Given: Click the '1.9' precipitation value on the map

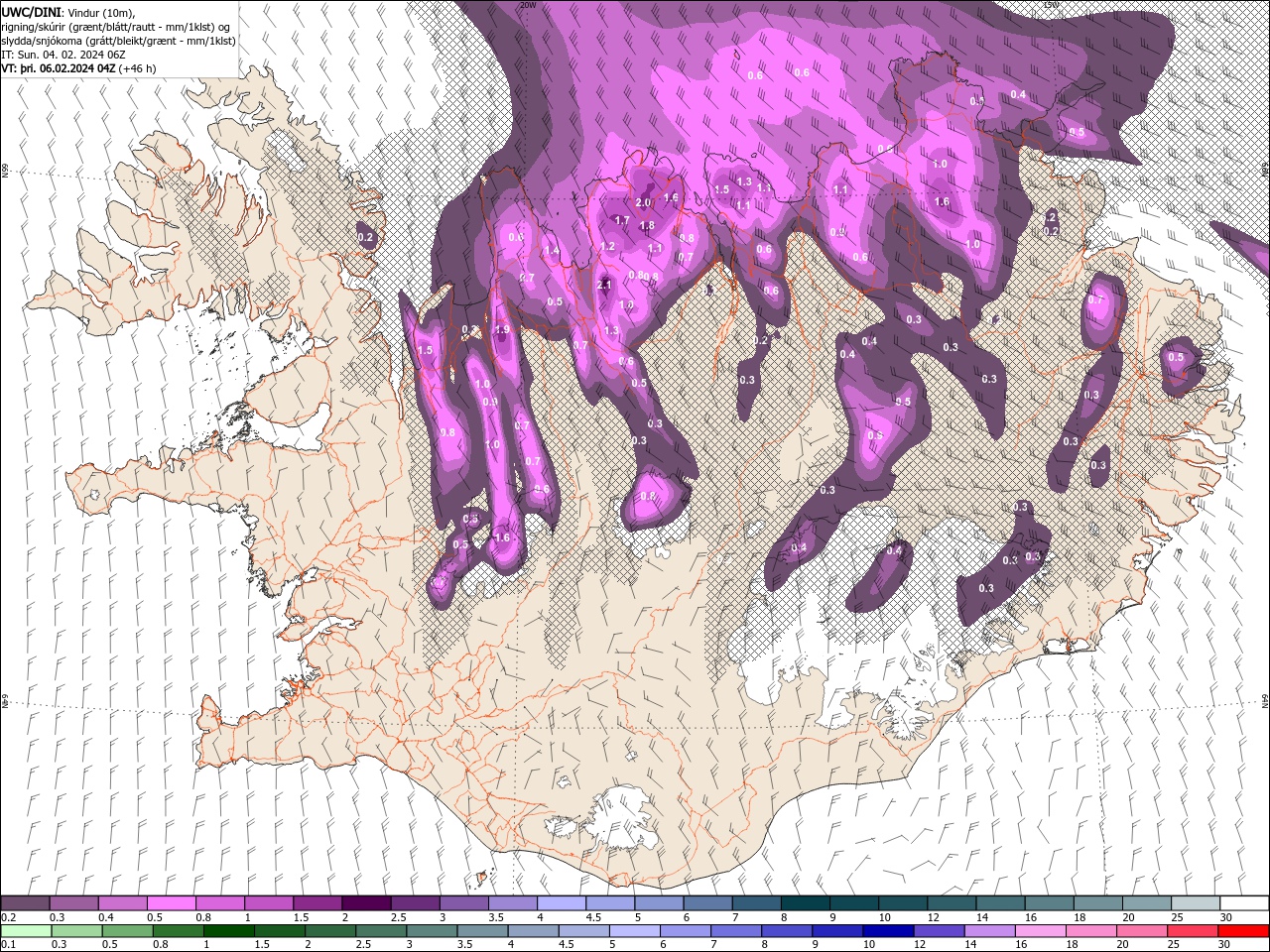Looking at the screenshot, I should coord(502,329).
